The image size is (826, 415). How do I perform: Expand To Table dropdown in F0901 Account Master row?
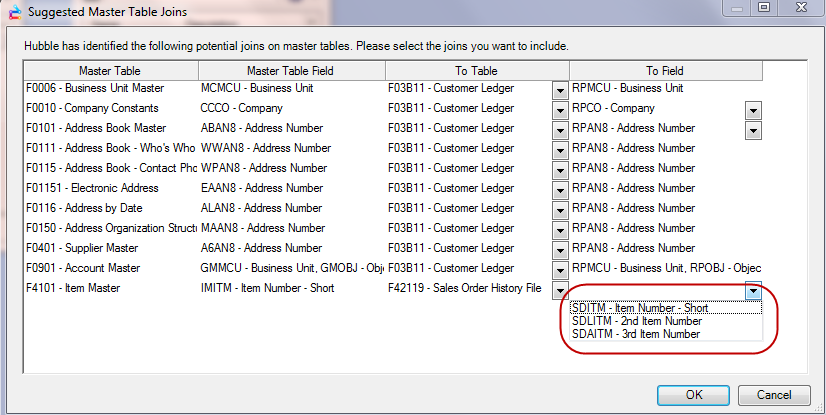[560, 269]
